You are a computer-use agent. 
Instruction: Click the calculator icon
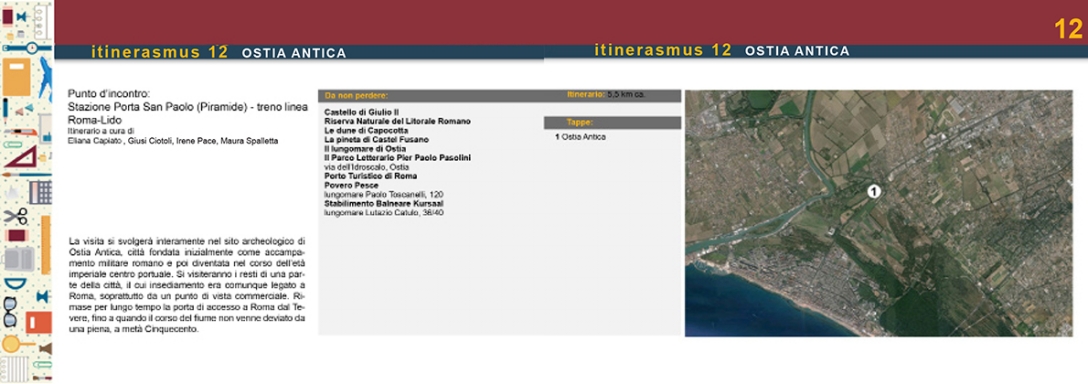pos(41,192)
